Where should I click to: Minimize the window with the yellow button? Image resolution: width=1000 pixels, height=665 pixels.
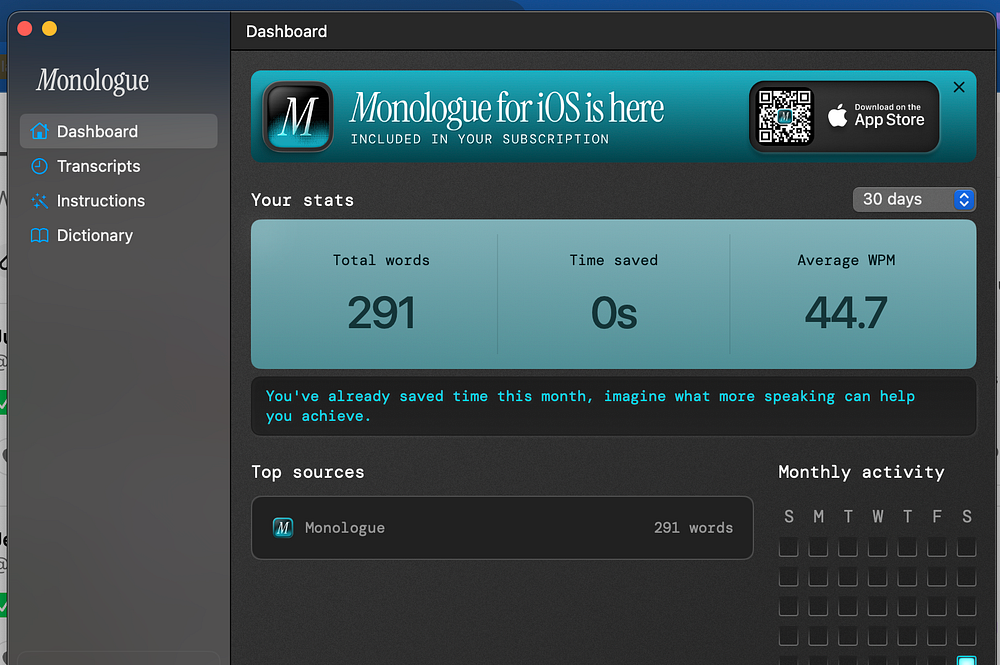pos(49,29)
